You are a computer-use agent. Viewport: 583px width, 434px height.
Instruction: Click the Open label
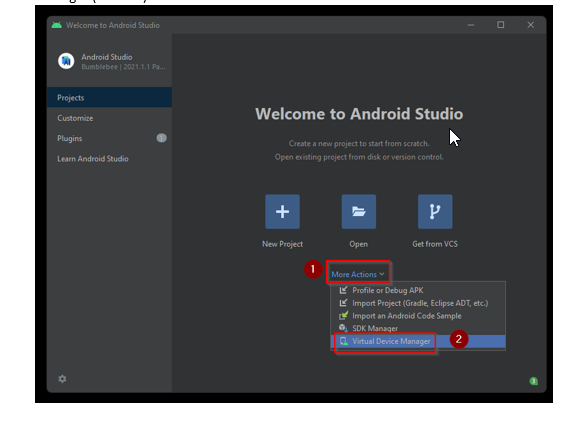pos(358,244)
